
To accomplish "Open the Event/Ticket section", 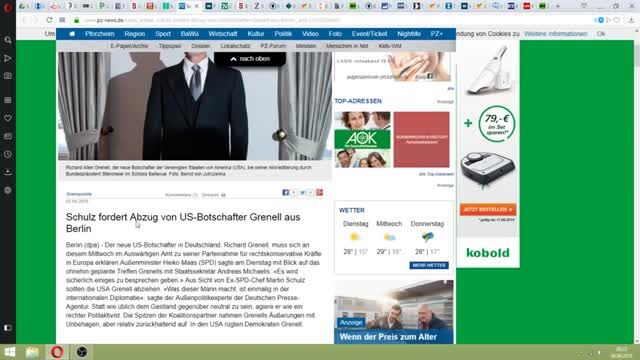I will coord(369,34).
